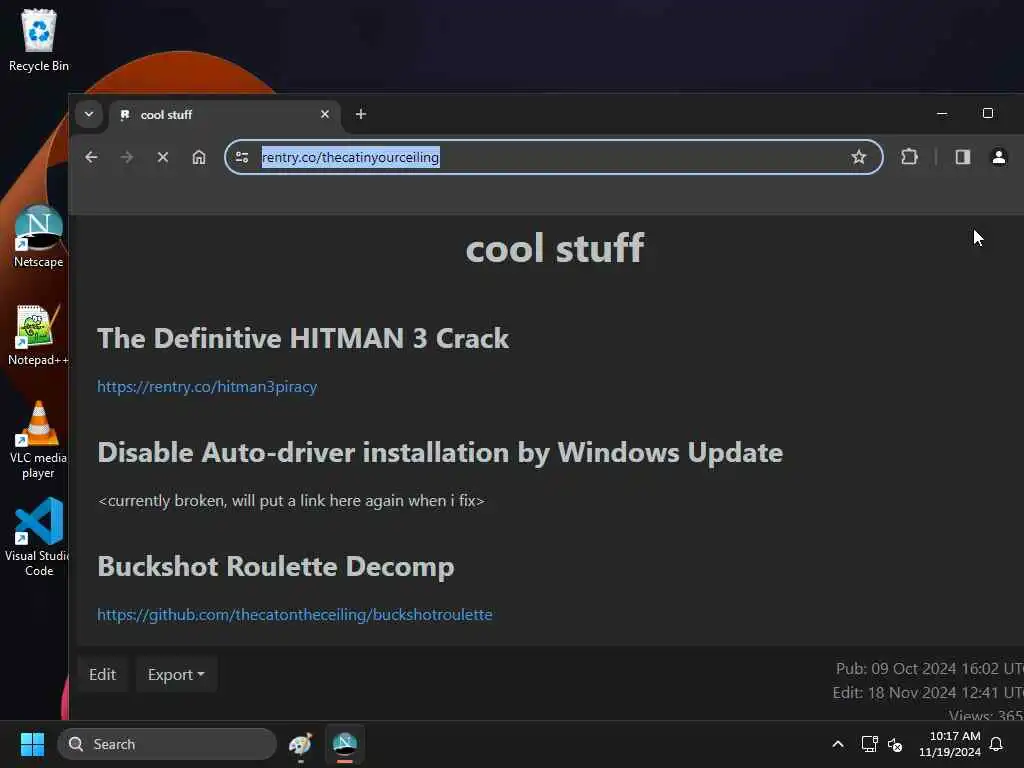Click the taskbar Search box
Screen dimensions: 1024x768
tap(167, 744)
